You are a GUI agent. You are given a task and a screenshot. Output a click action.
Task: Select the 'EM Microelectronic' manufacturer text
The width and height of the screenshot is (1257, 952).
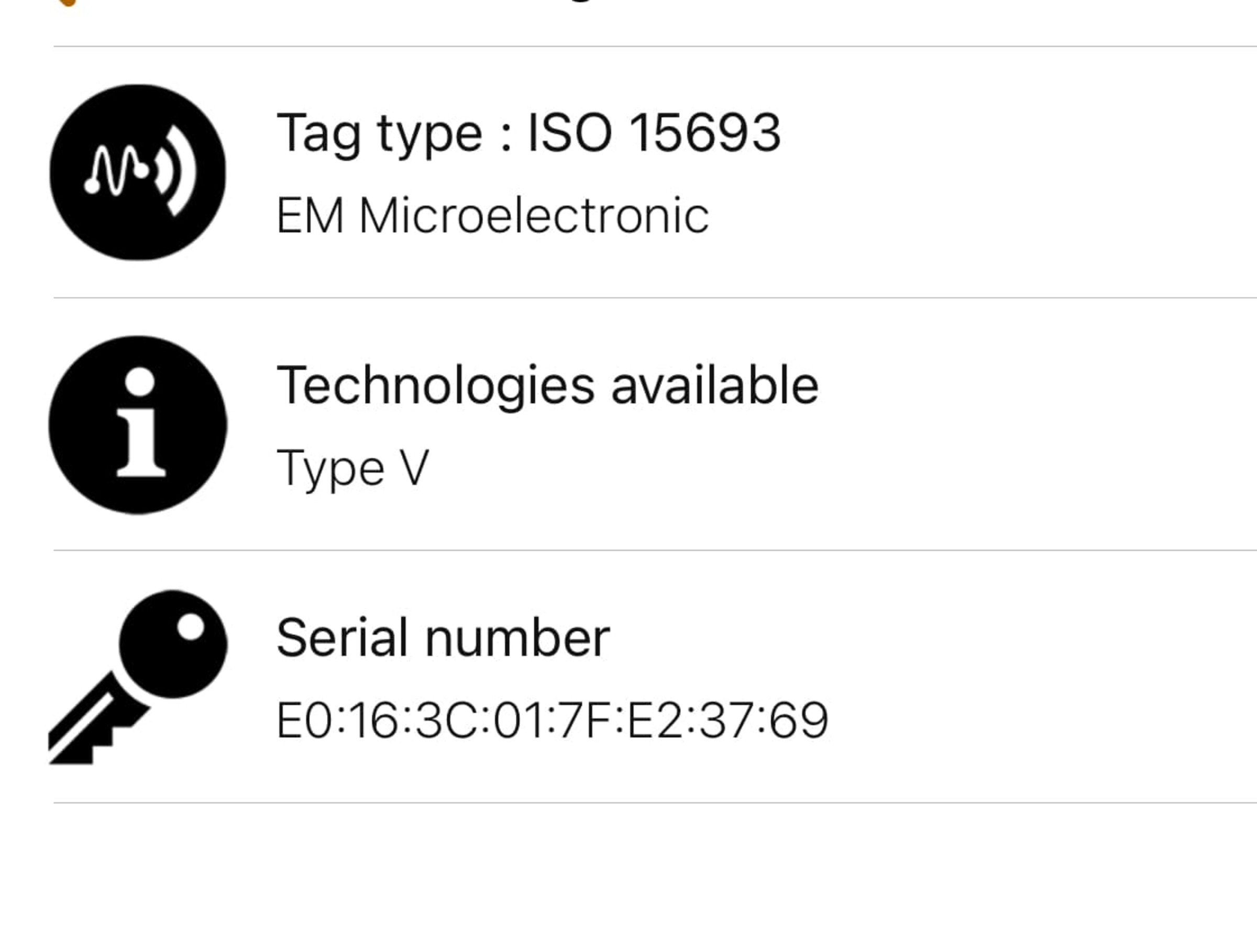coord(493,216)
